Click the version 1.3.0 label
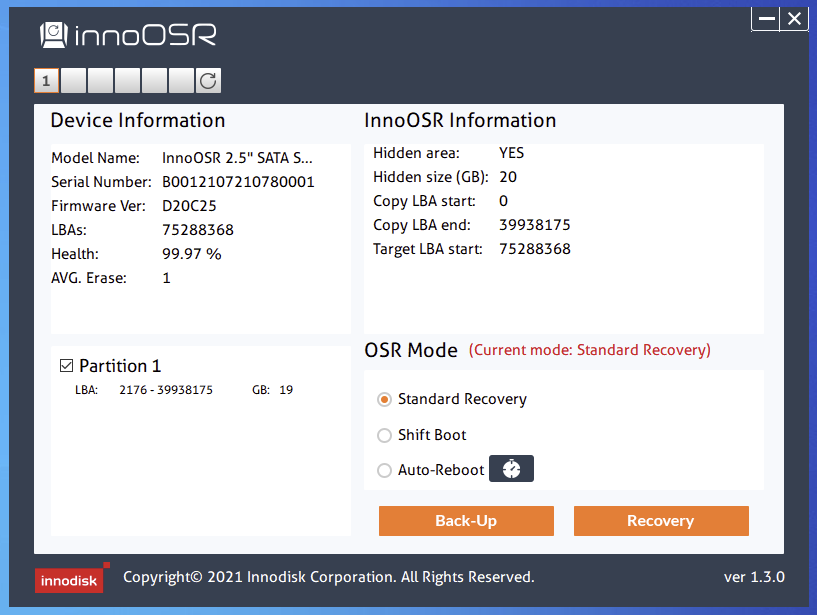The image size is (817, 615). pos(754,577)
